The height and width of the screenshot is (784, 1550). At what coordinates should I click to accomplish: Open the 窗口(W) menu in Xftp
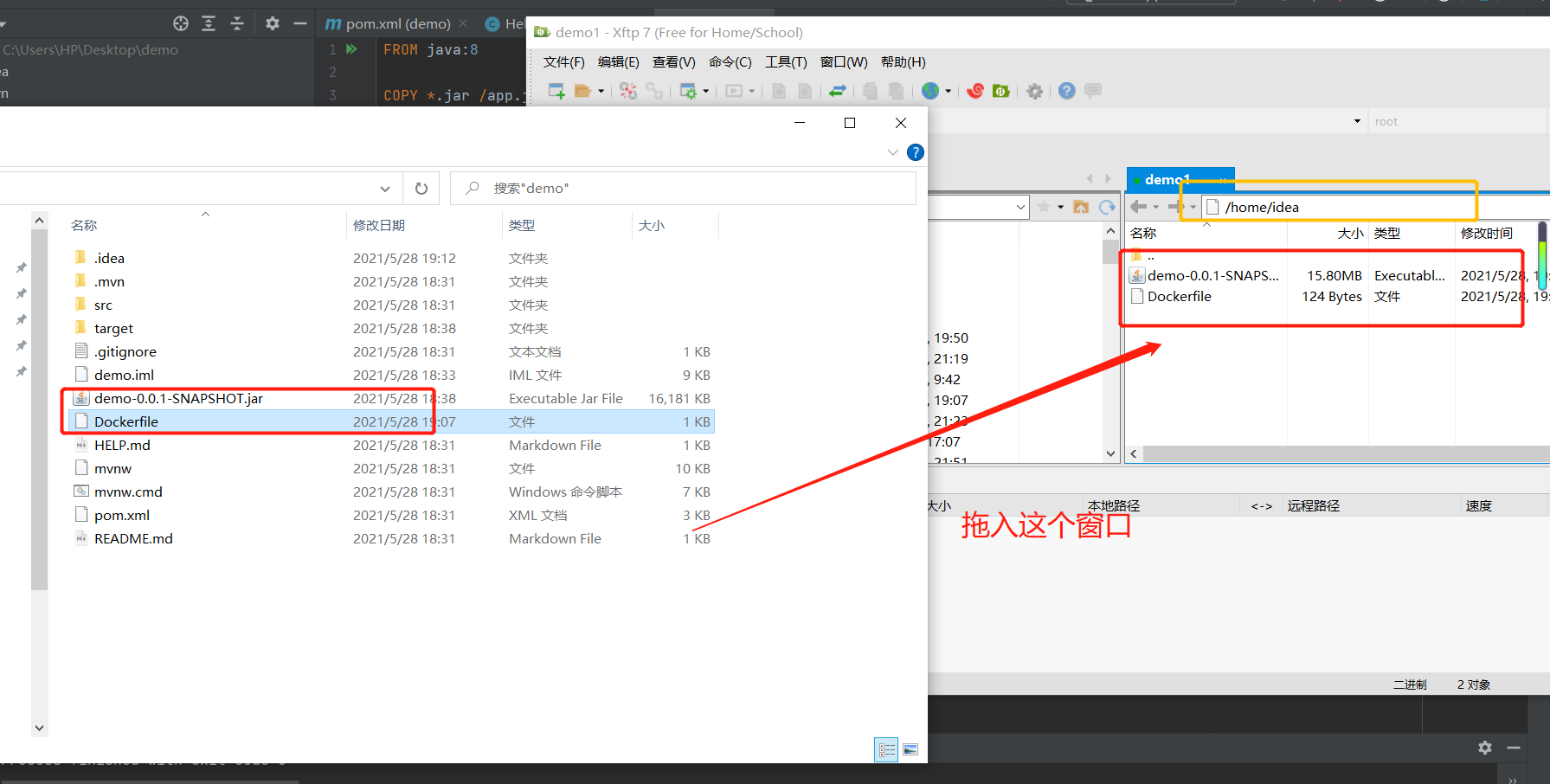[844, 62]
